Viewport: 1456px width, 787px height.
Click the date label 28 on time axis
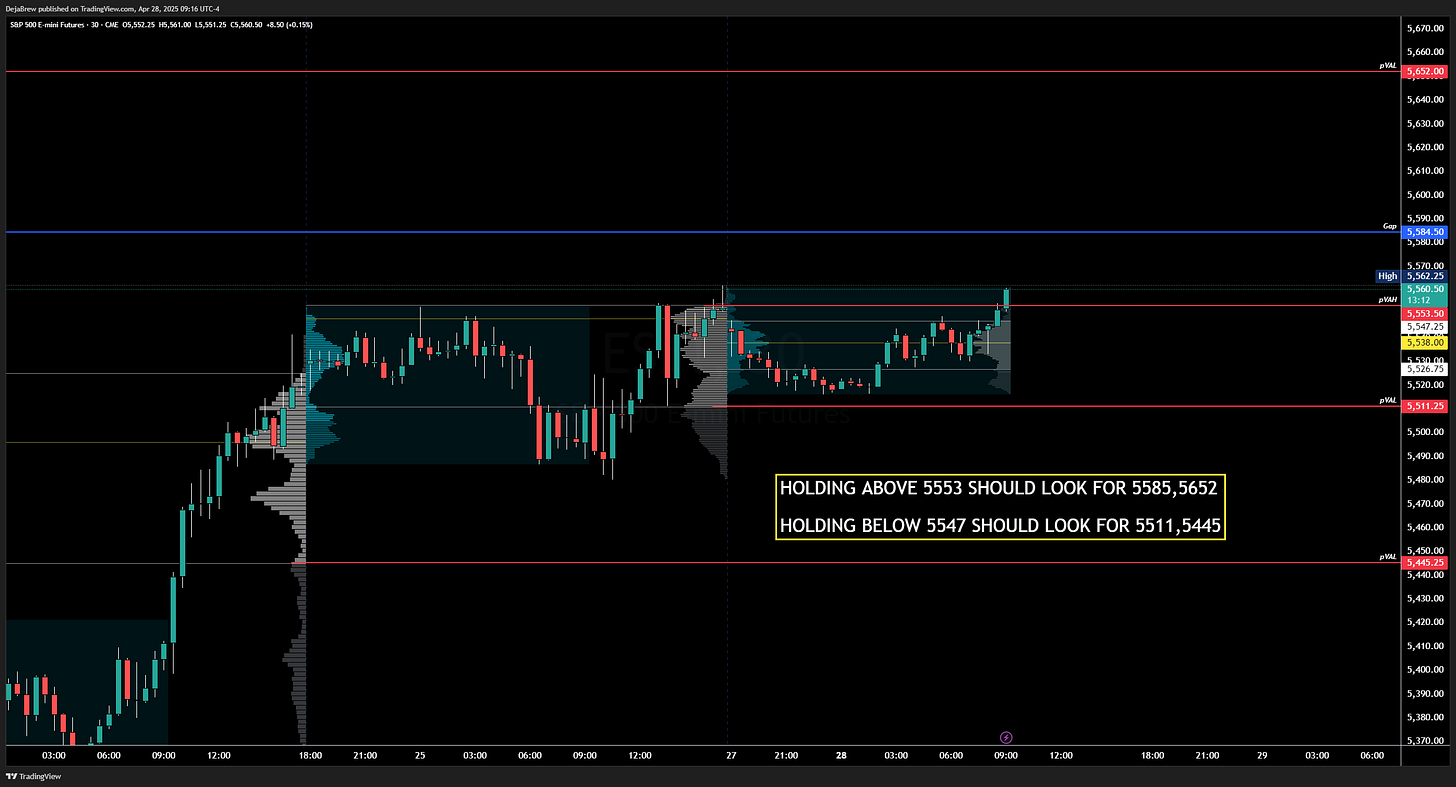pos(841,756)
